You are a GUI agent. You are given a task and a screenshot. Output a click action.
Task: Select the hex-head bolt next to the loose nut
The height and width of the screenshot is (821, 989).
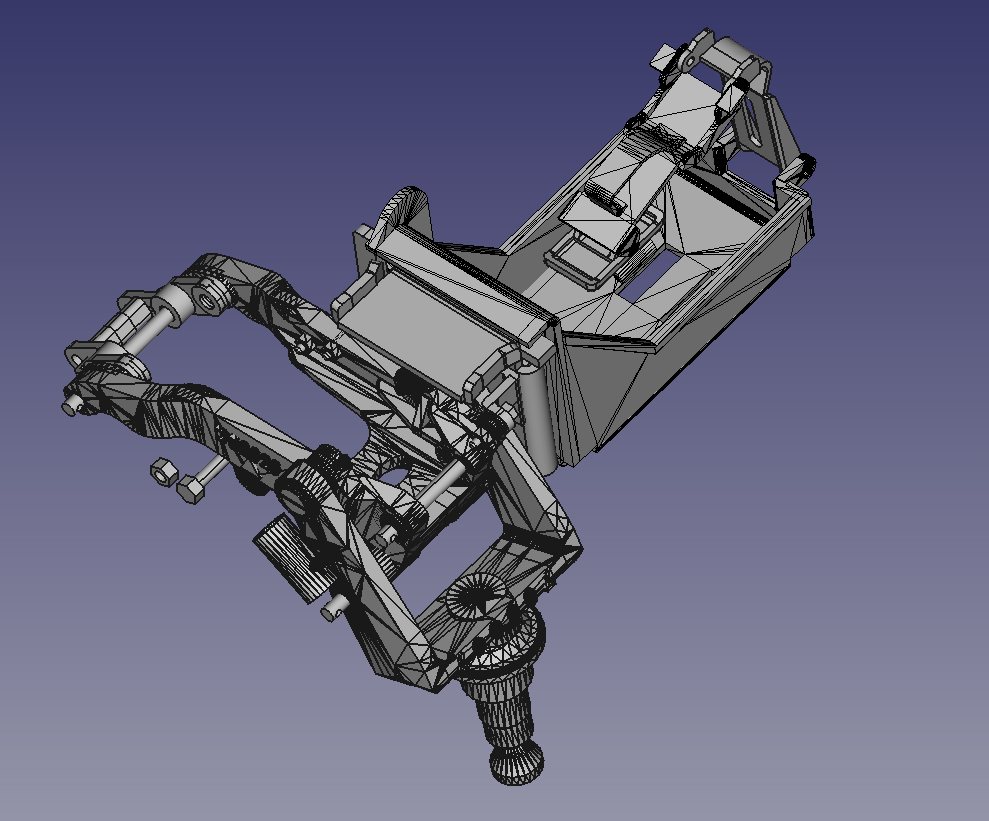point(202,480)
